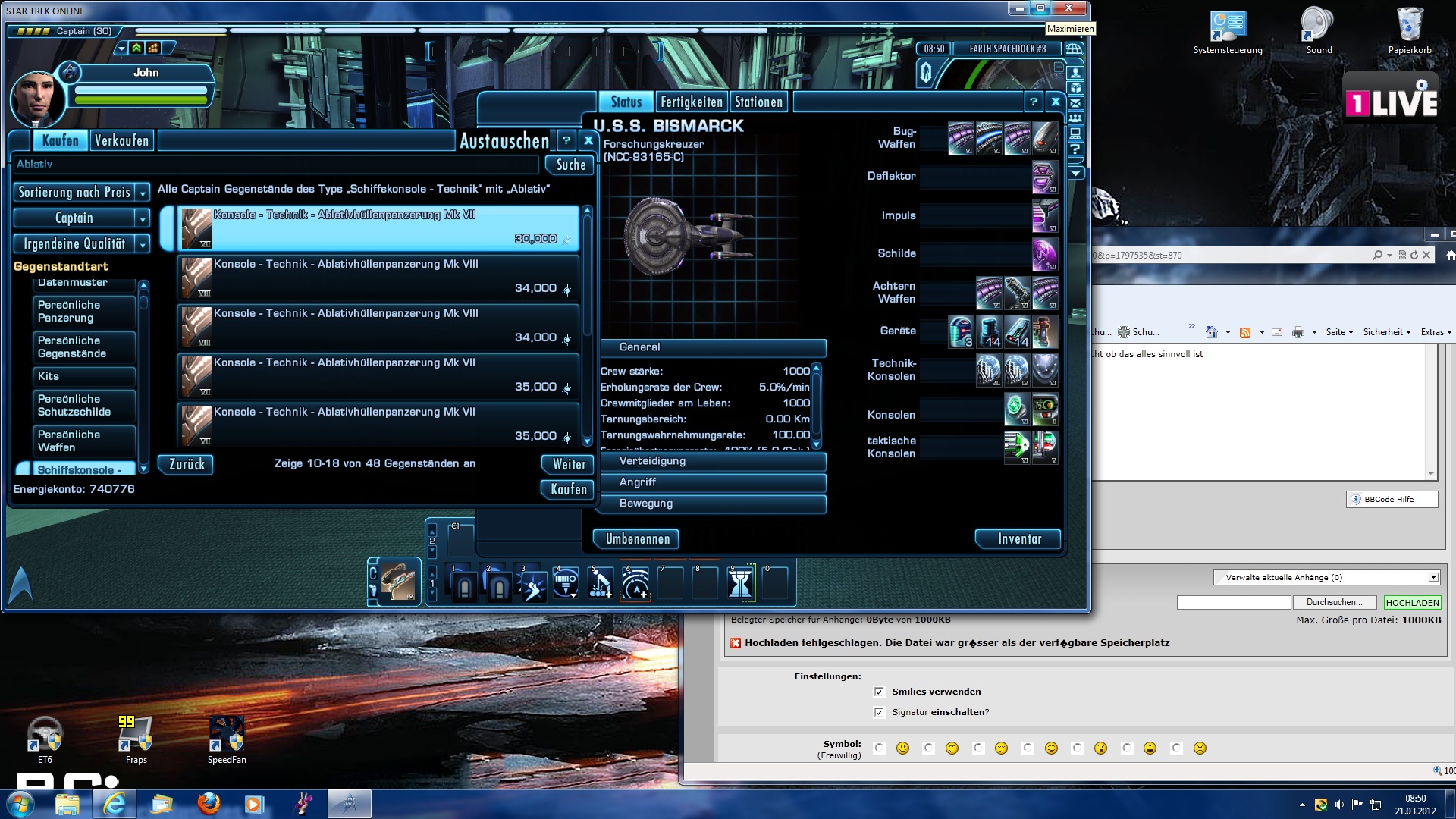
Task: Click the equipped weapon icon beside hotbar
Action: pyautogui.click(x=398, y=582)
